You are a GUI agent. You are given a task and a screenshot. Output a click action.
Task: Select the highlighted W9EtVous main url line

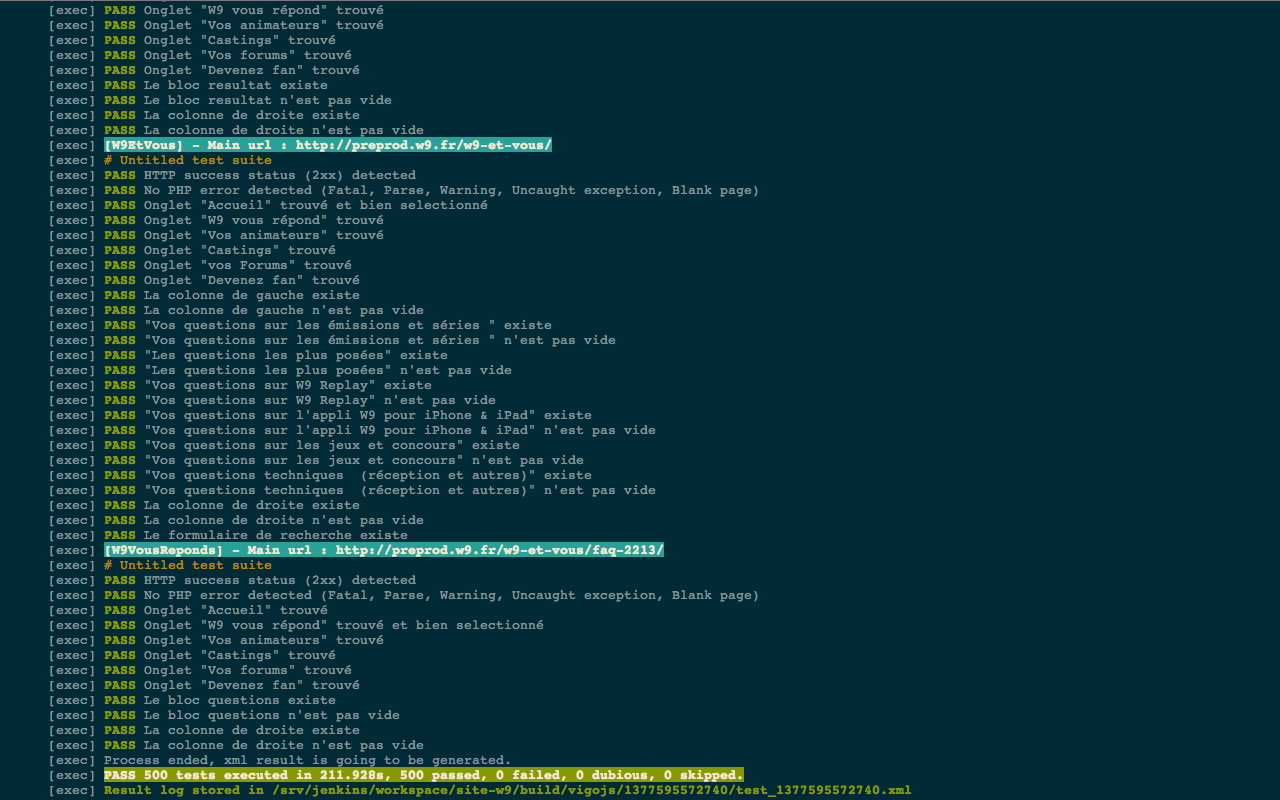(330, 144)
